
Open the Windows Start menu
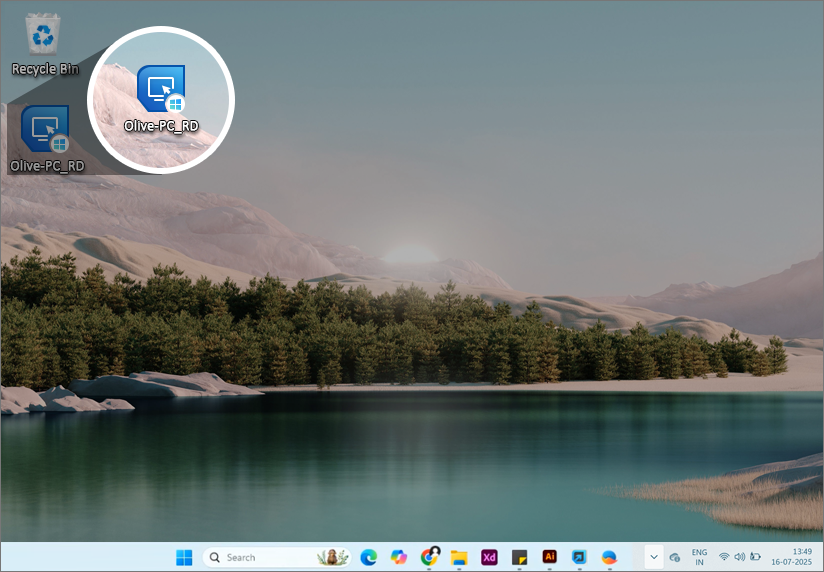185,557
